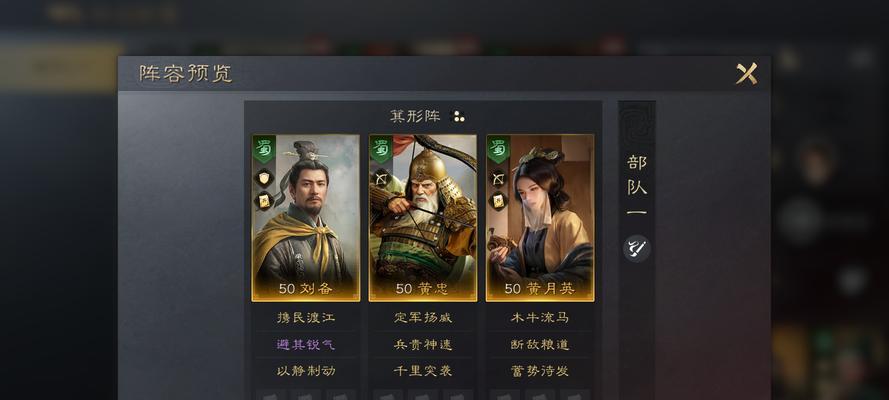Click the shield troop icon on 刘备 card
This screenshot has height=400, width=889.
tap(264, 178)
